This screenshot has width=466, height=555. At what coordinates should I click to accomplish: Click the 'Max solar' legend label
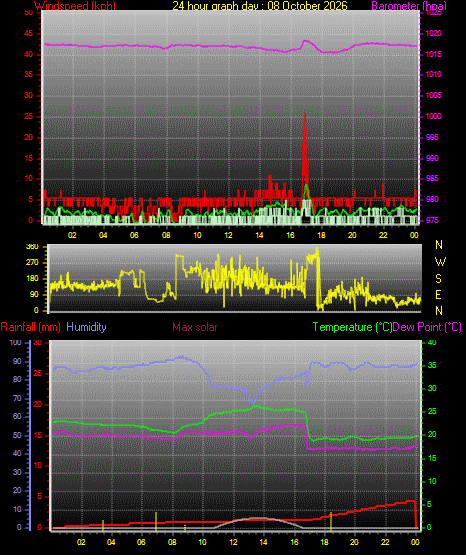coord(195,327)
